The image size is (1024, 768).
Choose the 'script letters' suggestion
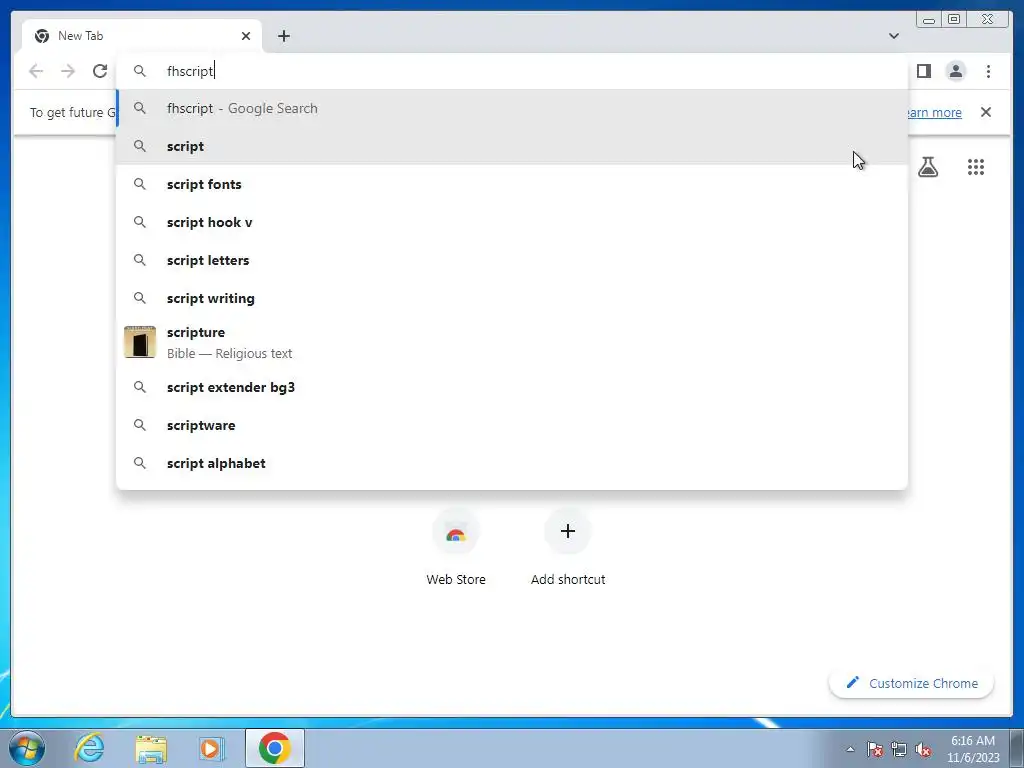click(x=511, y=260)
